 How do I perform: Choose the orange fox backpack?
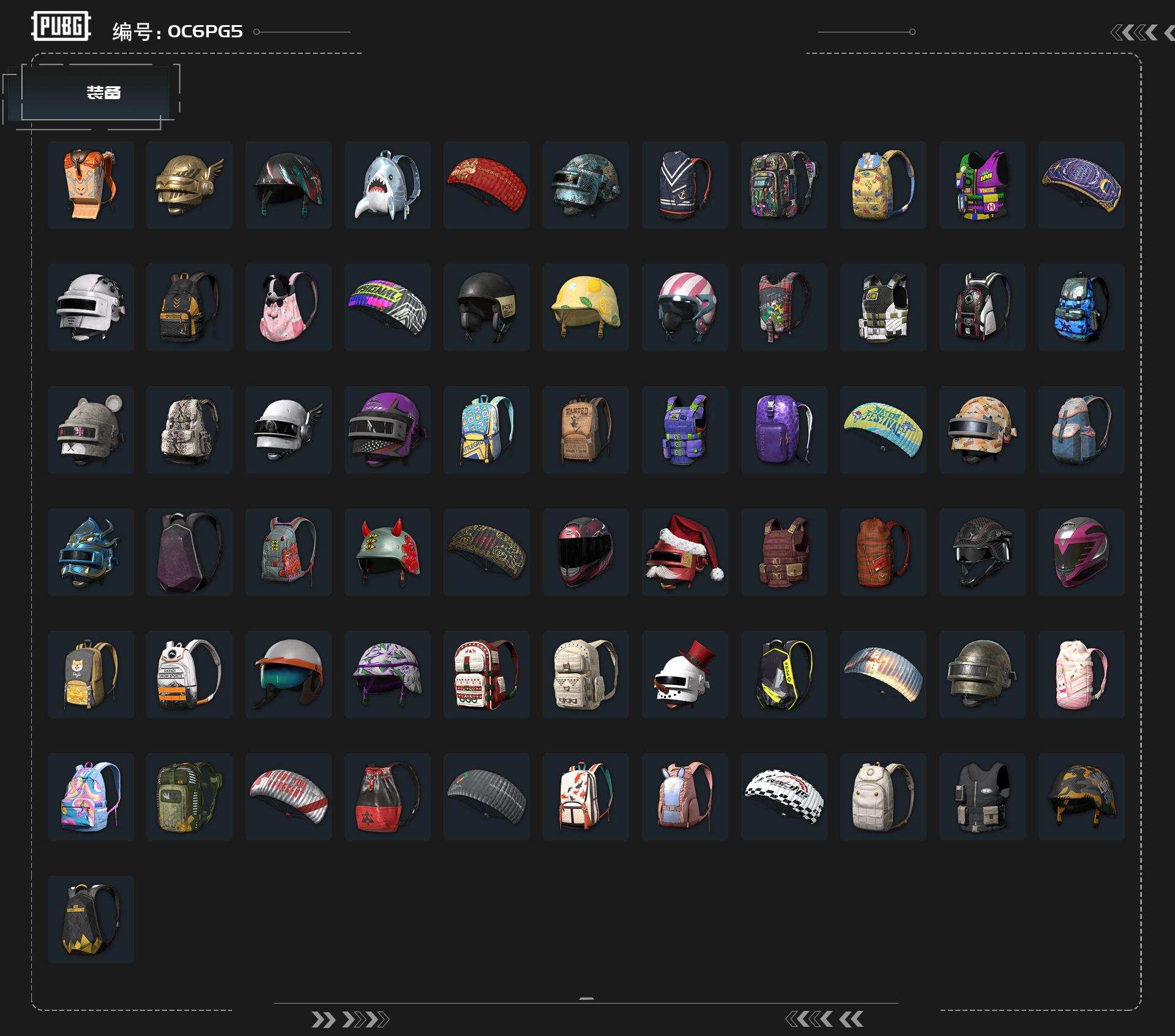coord(91,185)
